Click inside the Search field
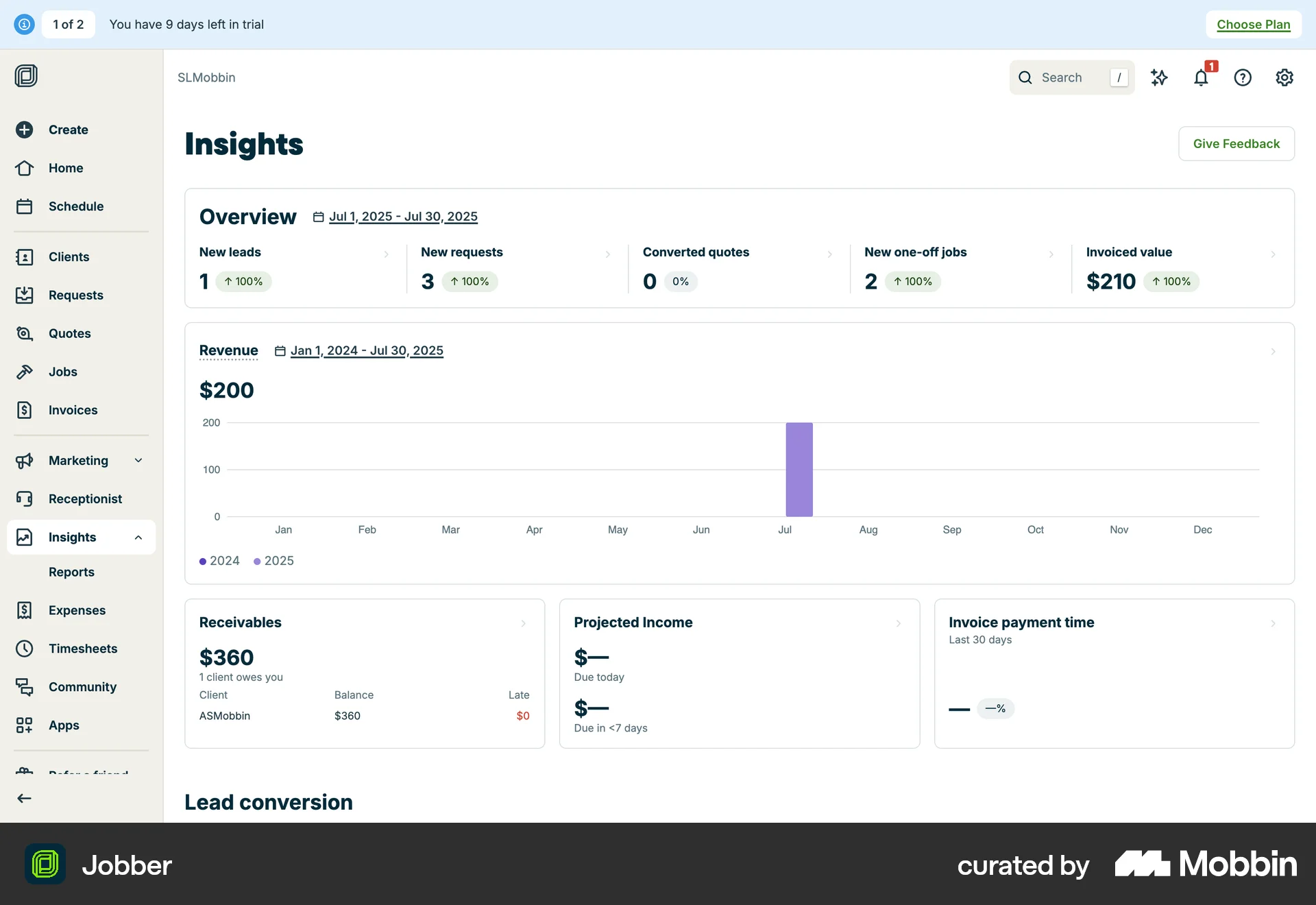The height and width of the screenshot is (905, 1316). pyautogui.click(x=1069, y=77)
